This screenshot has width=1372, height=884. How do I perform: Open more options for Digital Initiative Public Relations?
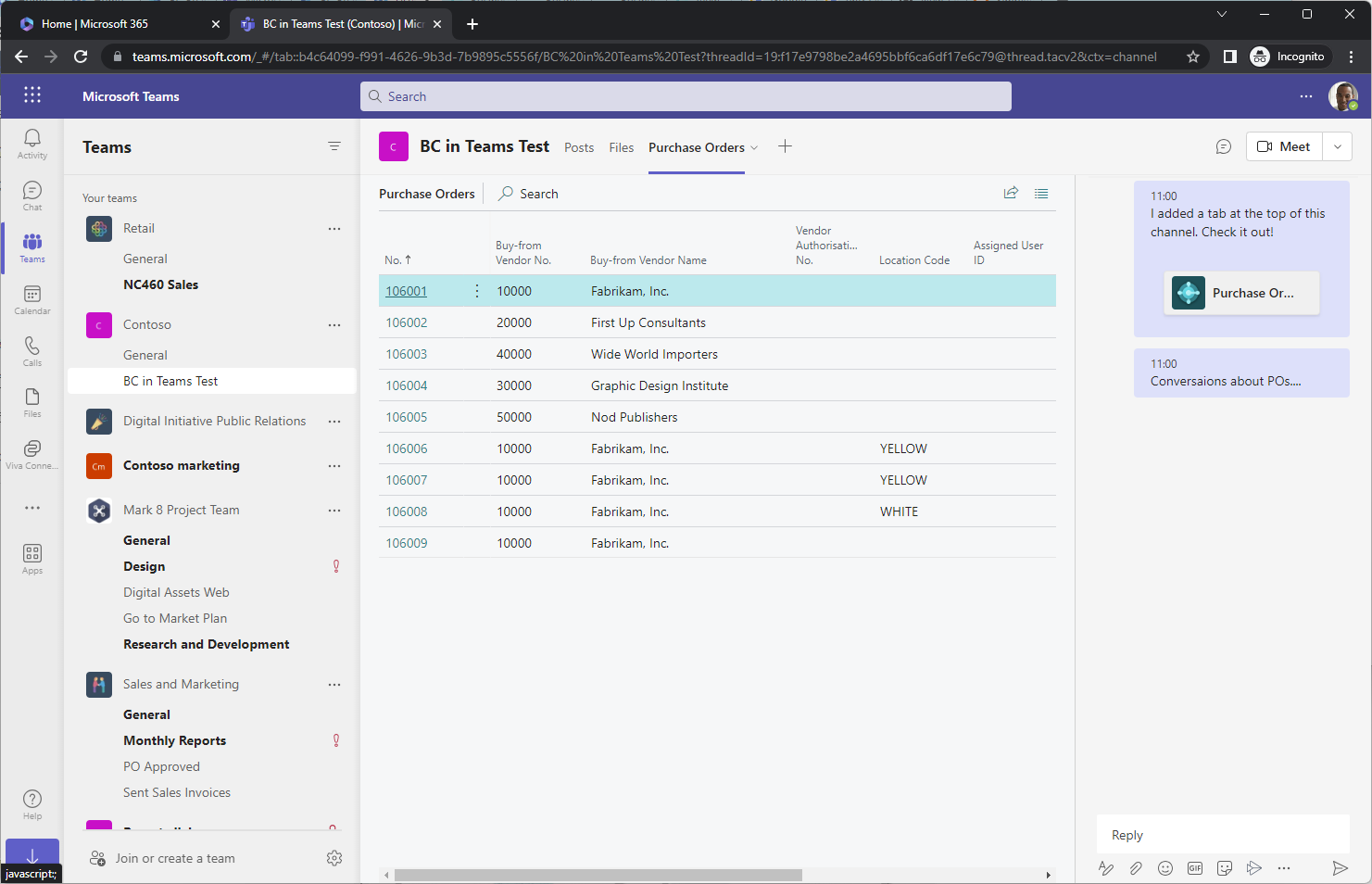coord(334,422)
